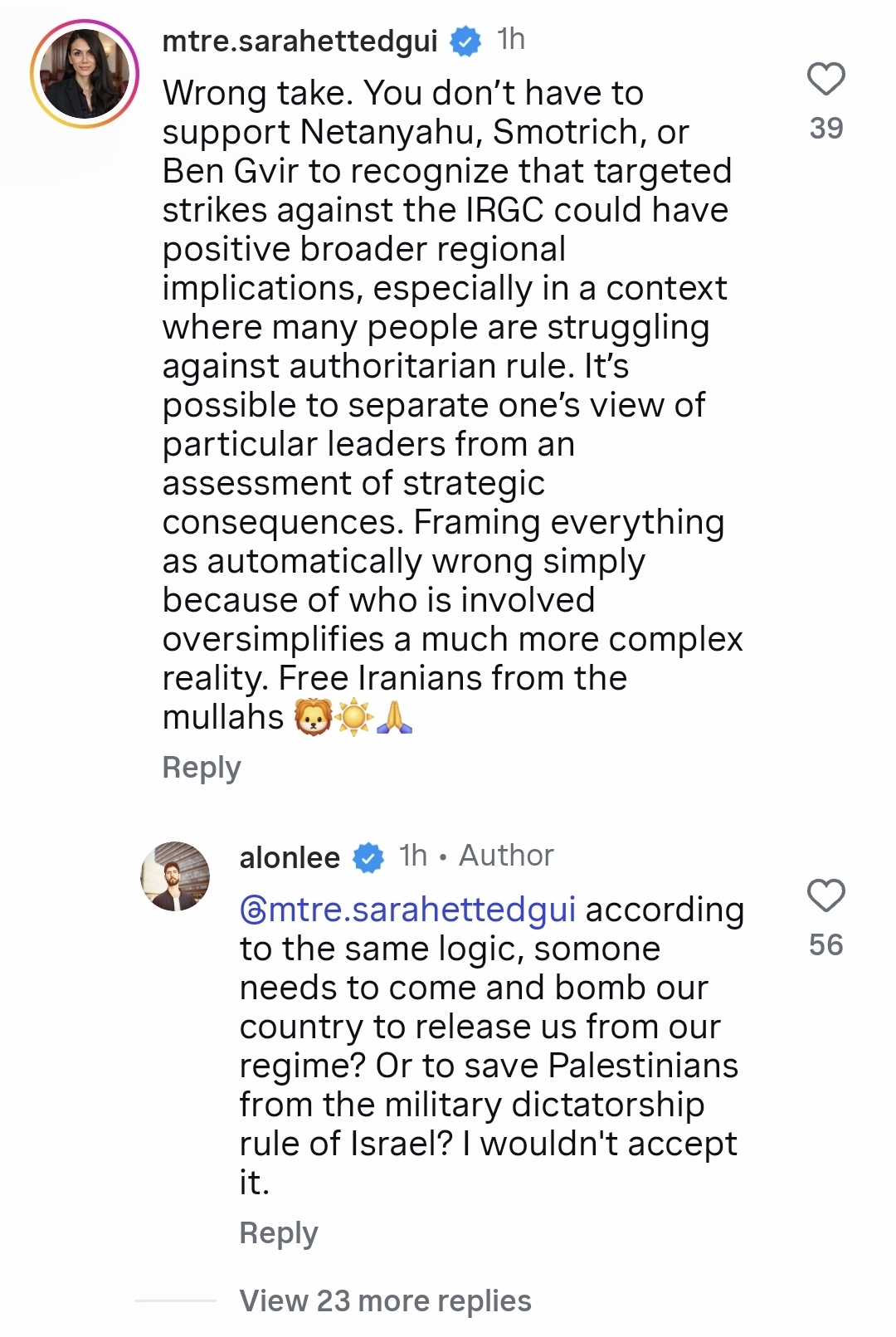Follow the @mtre.sarahettedgui mention in reply
The width and height of the screenshot is (896, 1337).
coord(407,910)
